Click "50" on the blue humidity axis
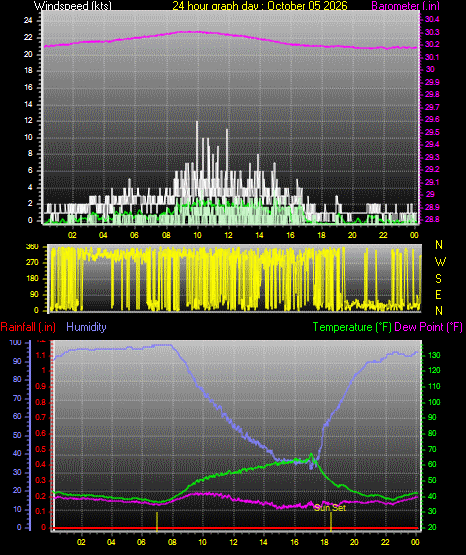466x555 pixels. click(17, 435)
